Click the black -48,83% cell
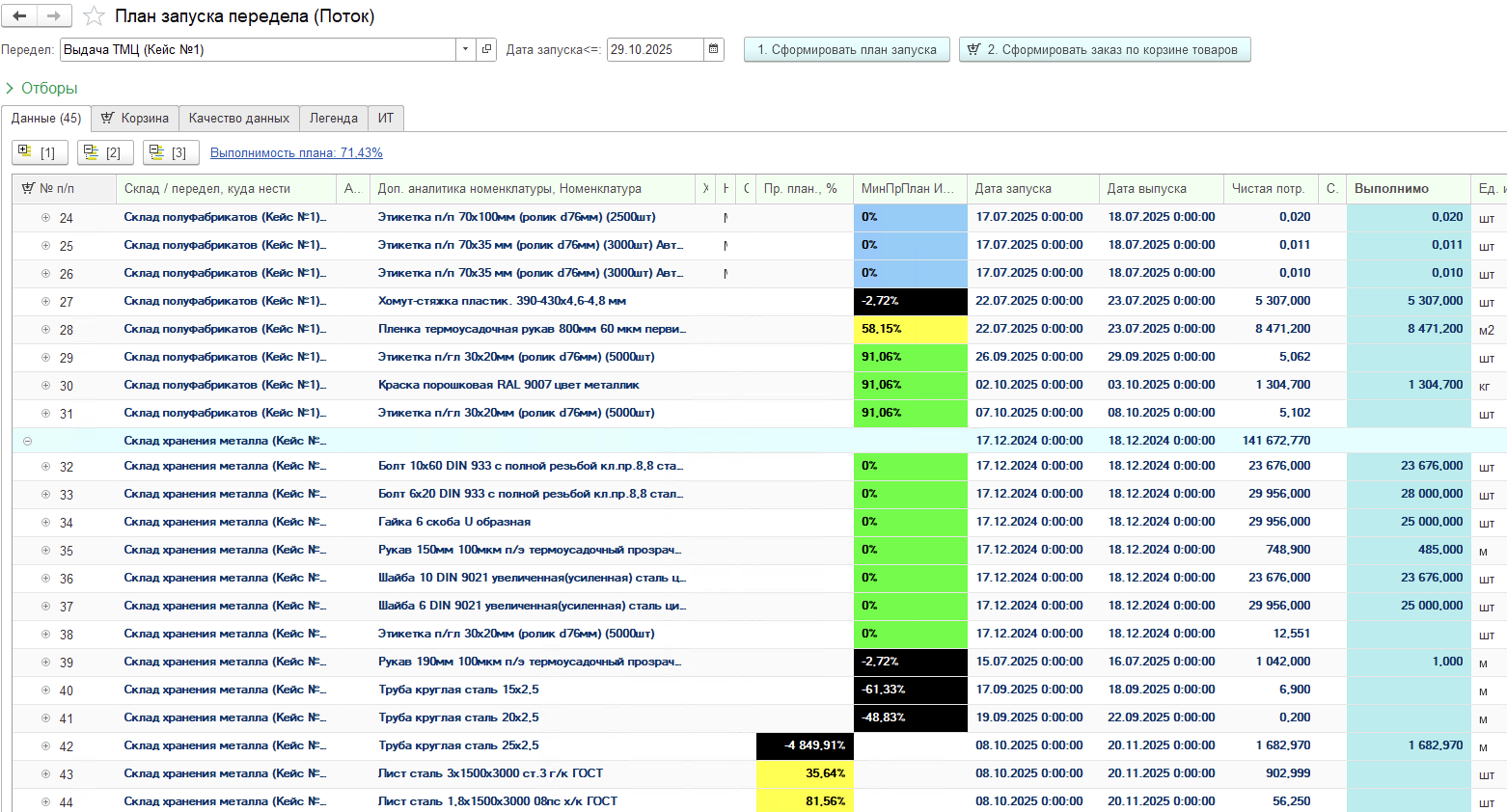 coord(910,718)
